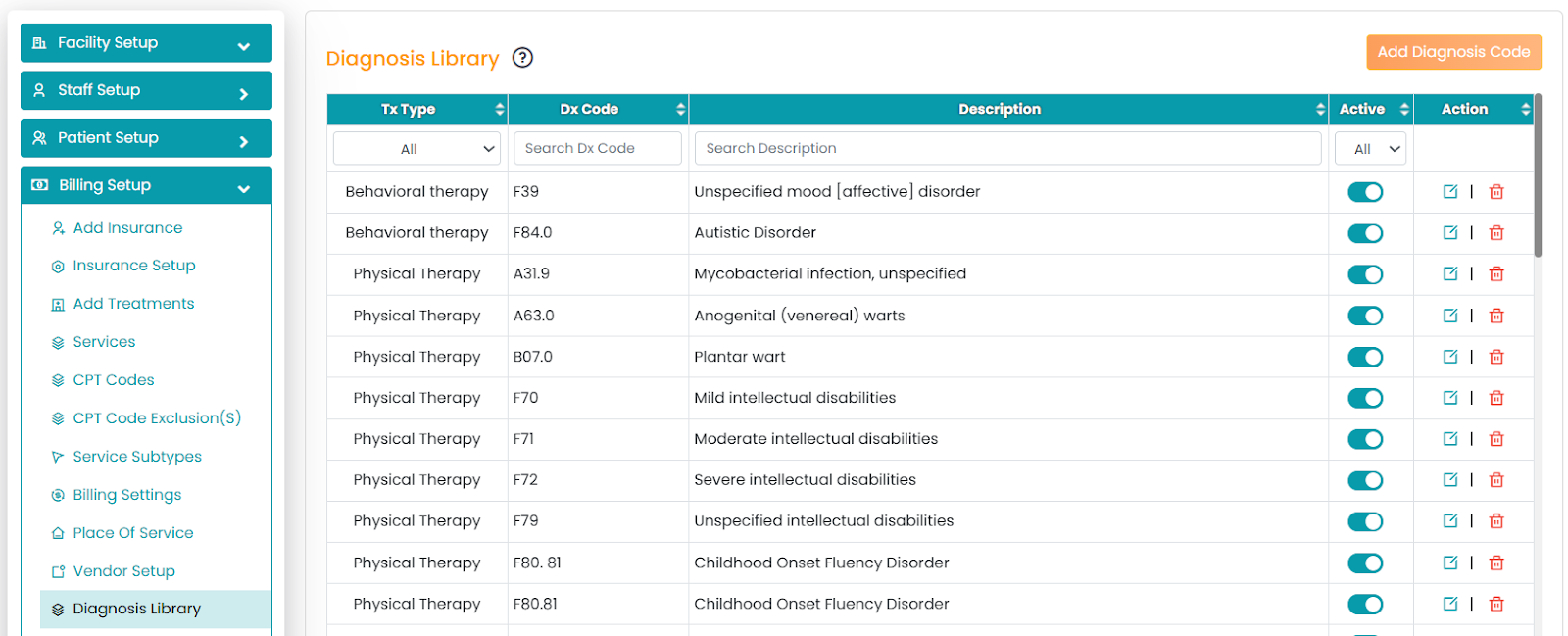Click Add Diagnosis Code button

(1453, 52)
